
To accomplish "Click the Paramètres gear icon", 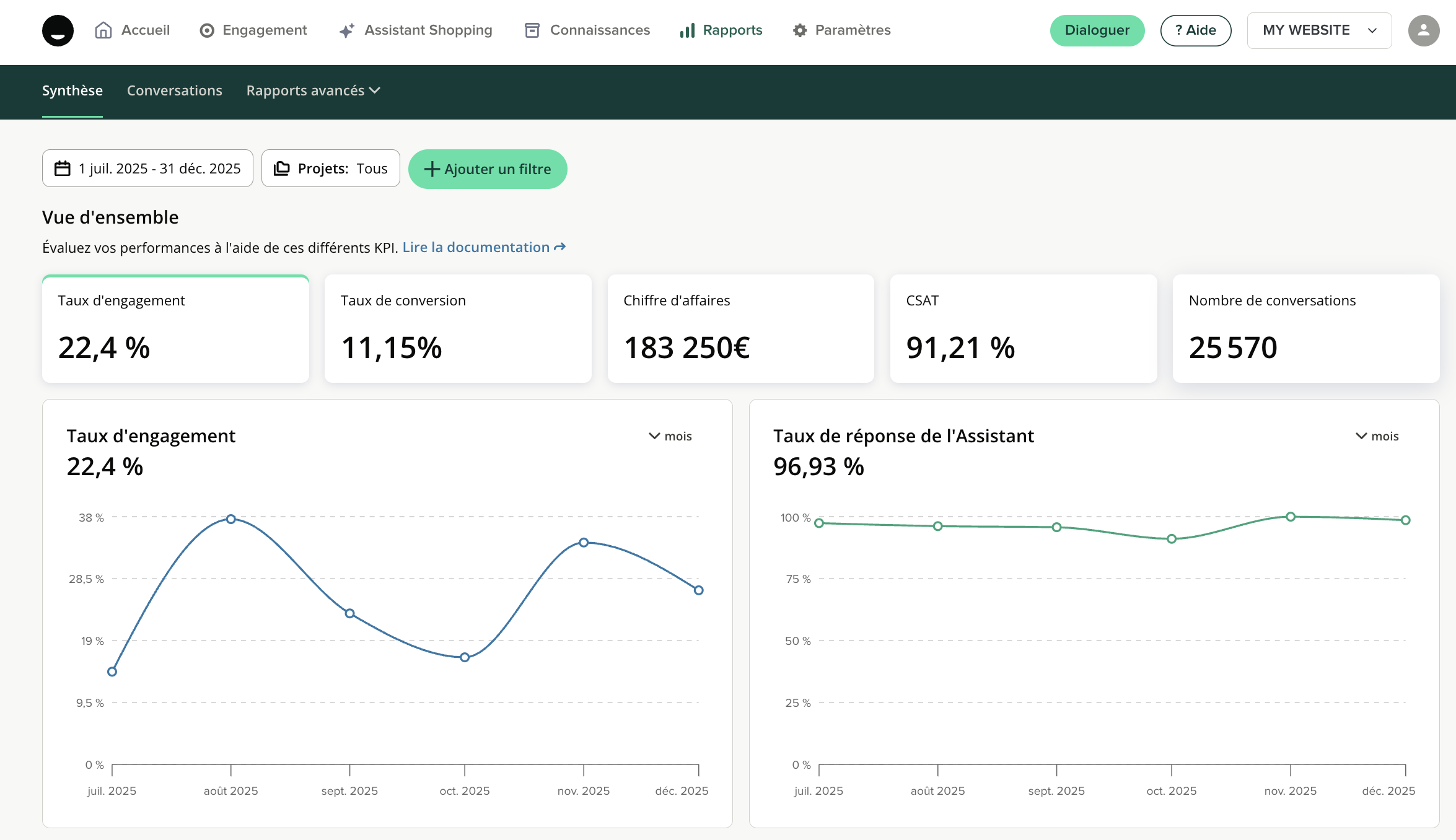I will pos(800,30).
